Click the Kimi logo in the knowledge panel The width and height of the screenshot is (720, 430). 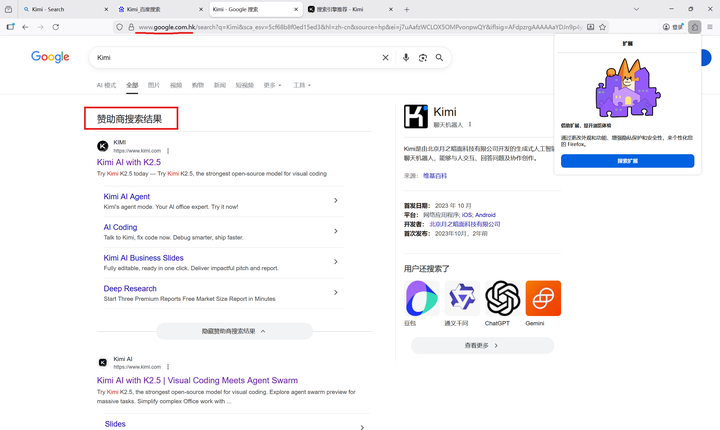point(416,116)
